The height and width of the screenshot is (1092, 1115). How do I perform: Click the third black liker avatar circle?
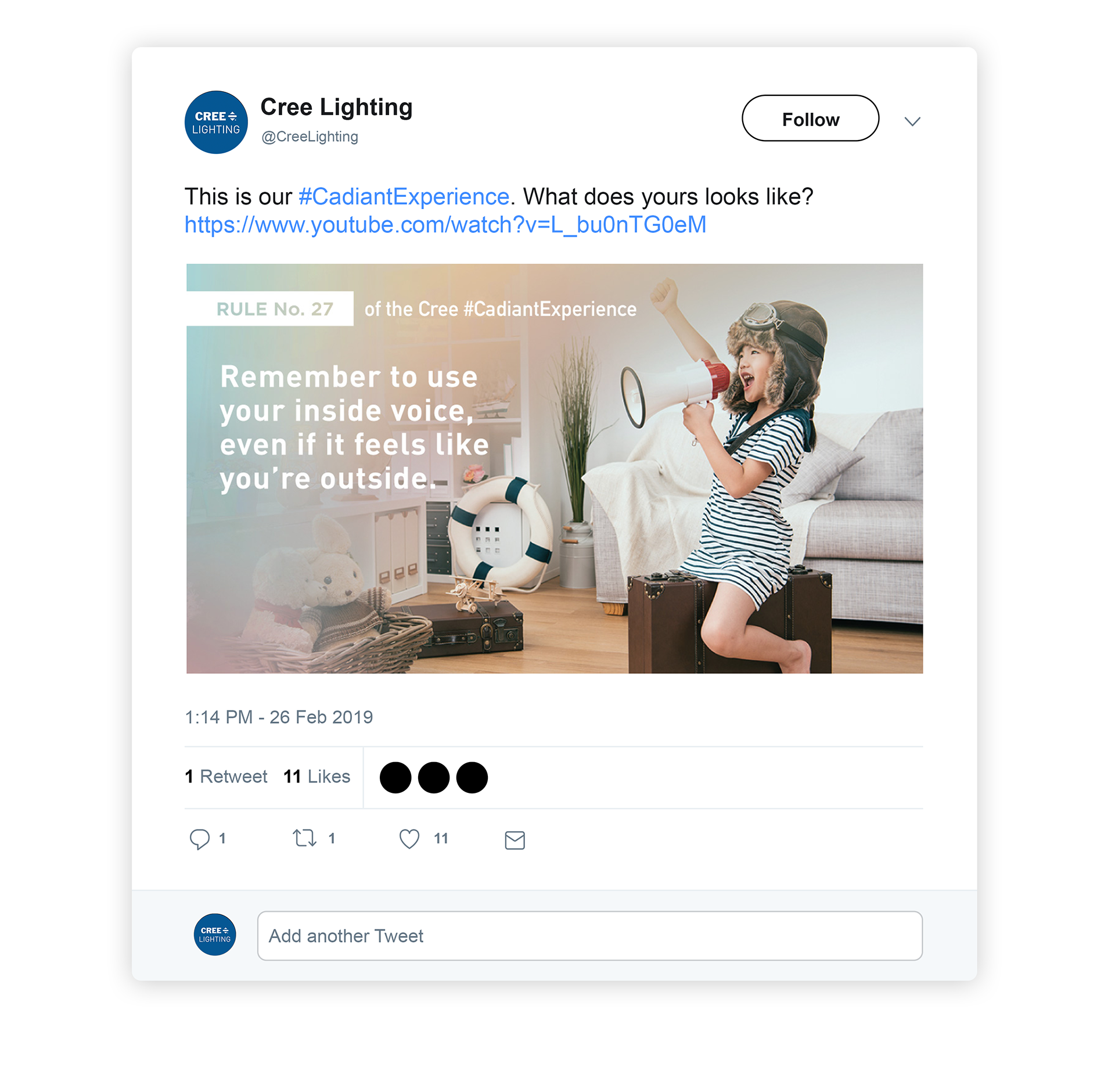[x=472, y=777]
